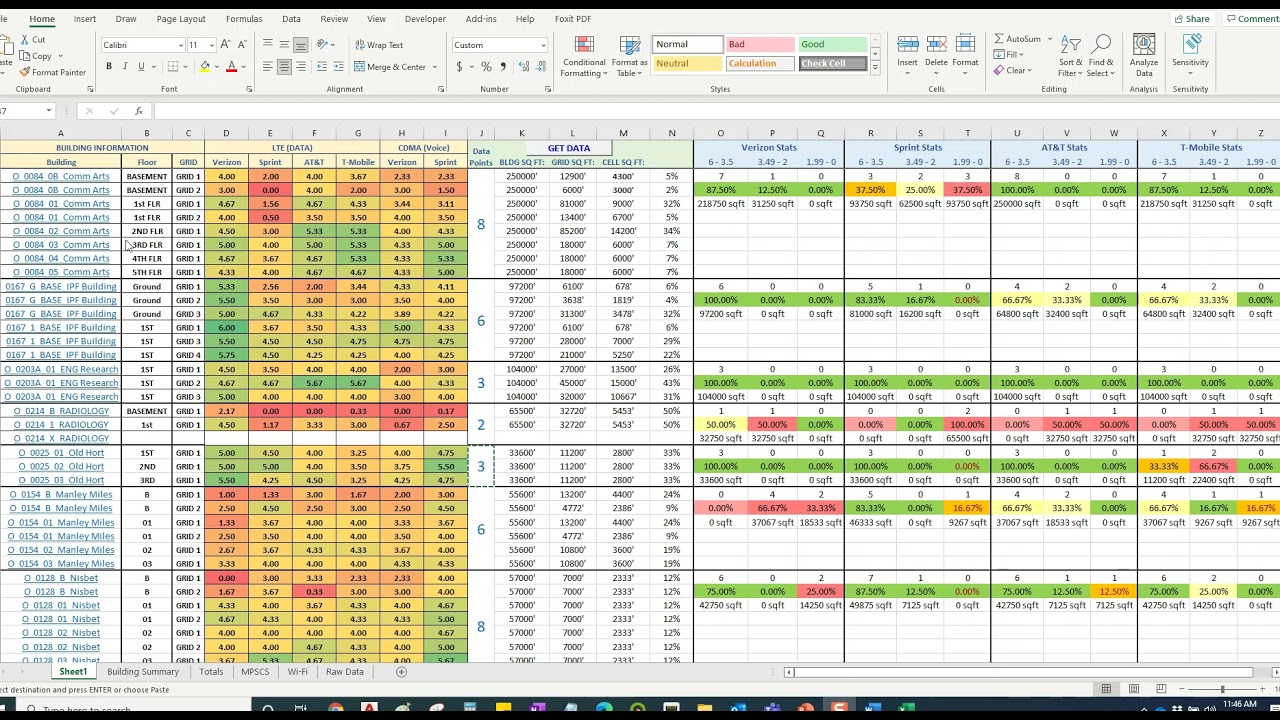Apply the Neutral cell style
This screenshot has width=1280, height=720.
pyautogui.click(x=688, y=64)
